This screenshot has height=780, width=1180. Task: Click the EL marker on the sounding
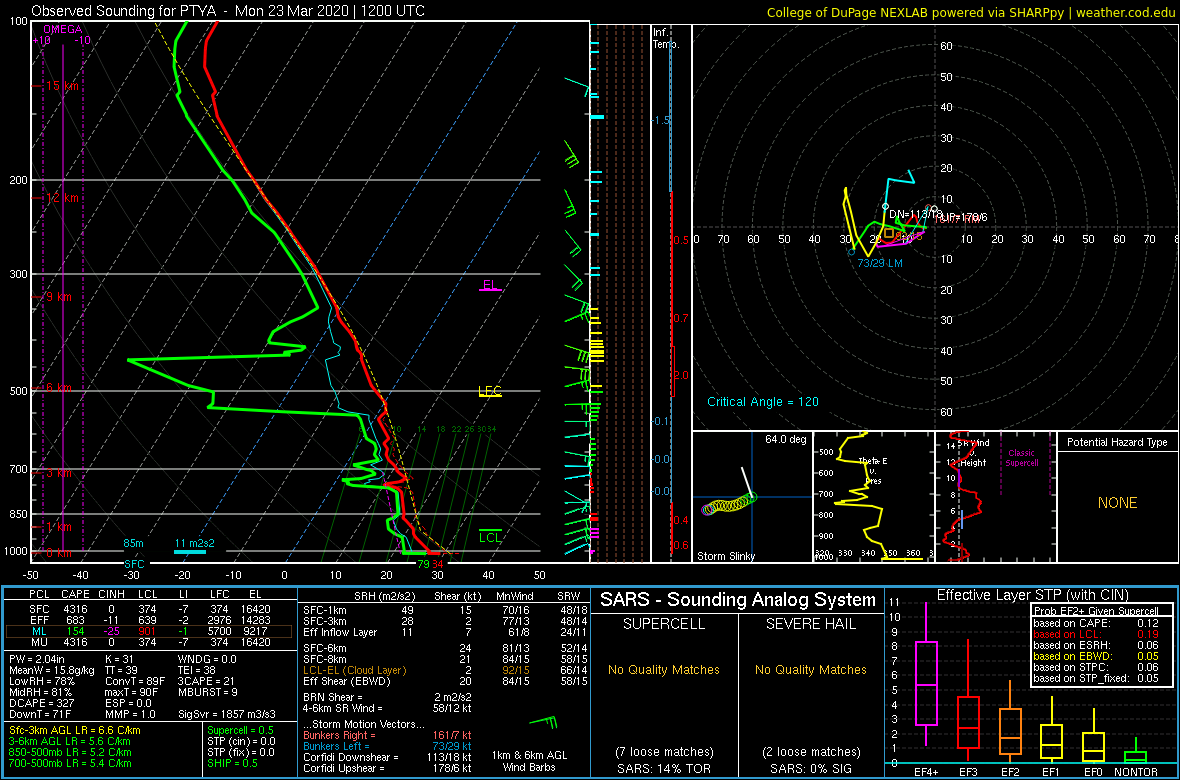[489, 285]
